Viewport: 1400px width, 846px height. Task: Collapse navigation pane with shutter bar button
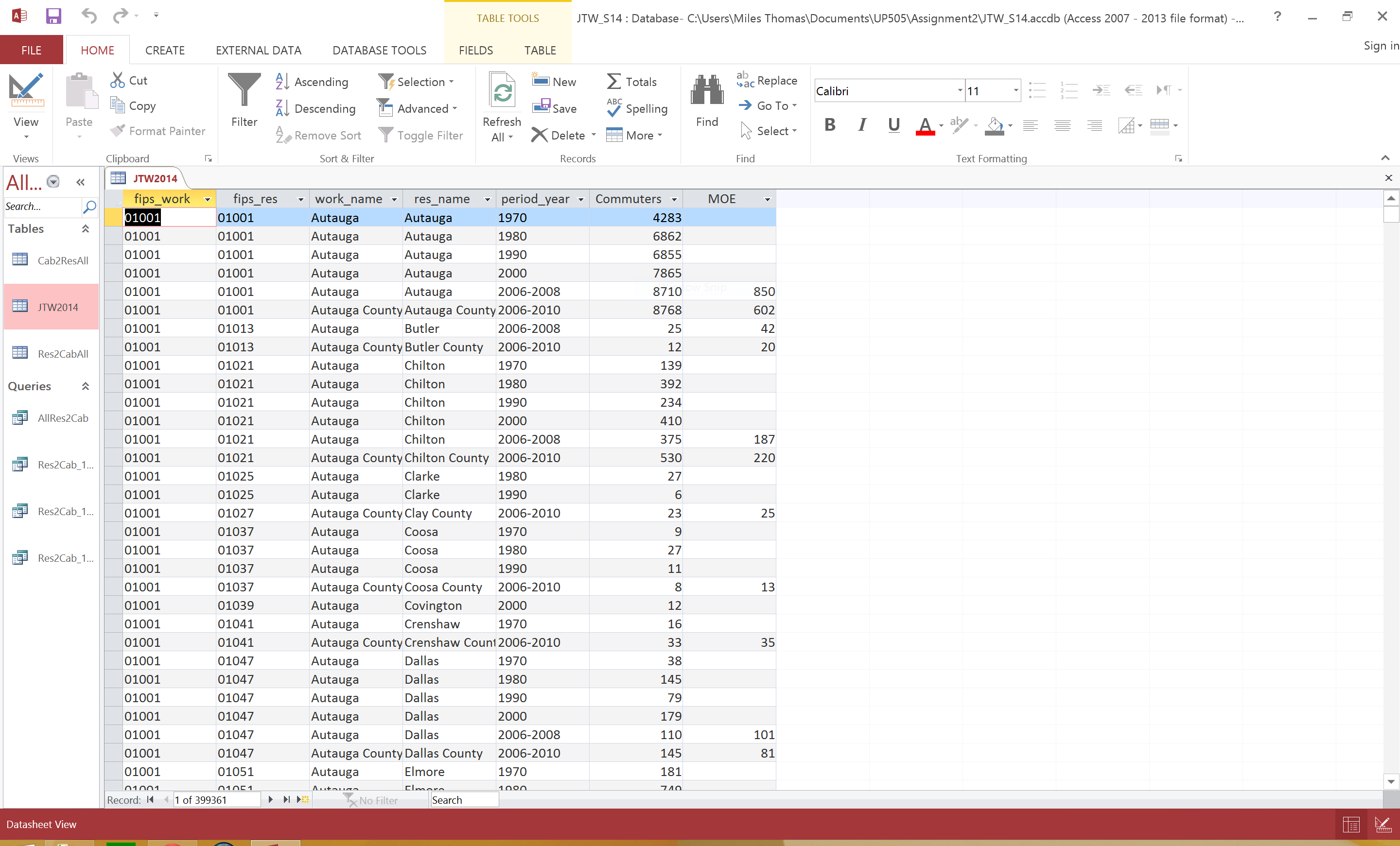coord(80,182)
